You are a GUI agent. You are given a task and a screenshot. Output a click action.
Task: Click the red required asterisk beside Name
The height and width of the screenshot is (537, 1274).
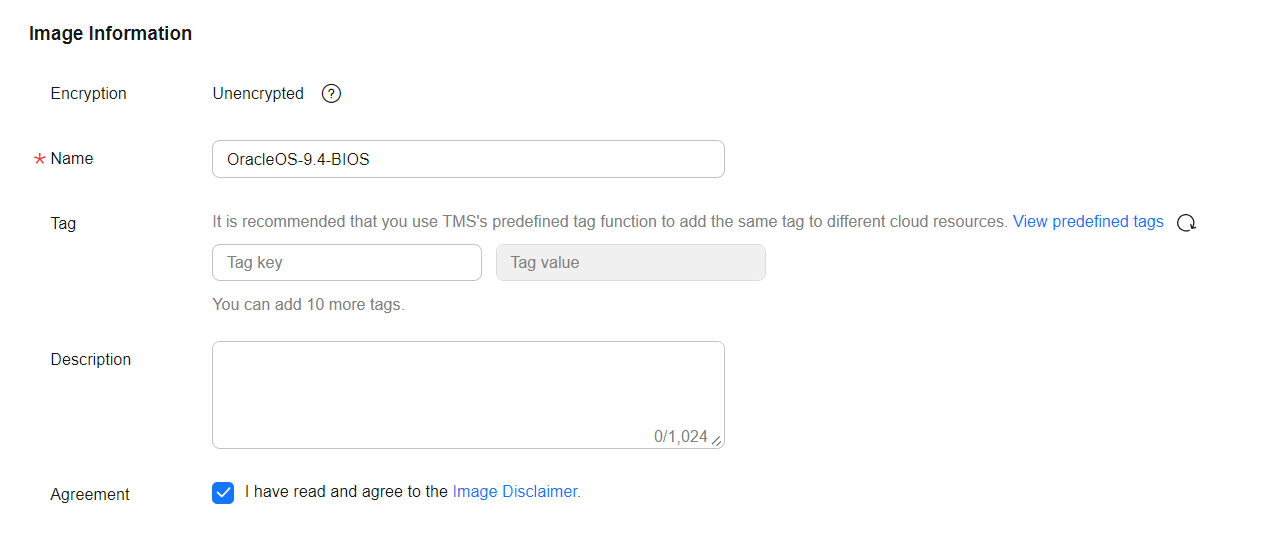[x=40, y=160]
